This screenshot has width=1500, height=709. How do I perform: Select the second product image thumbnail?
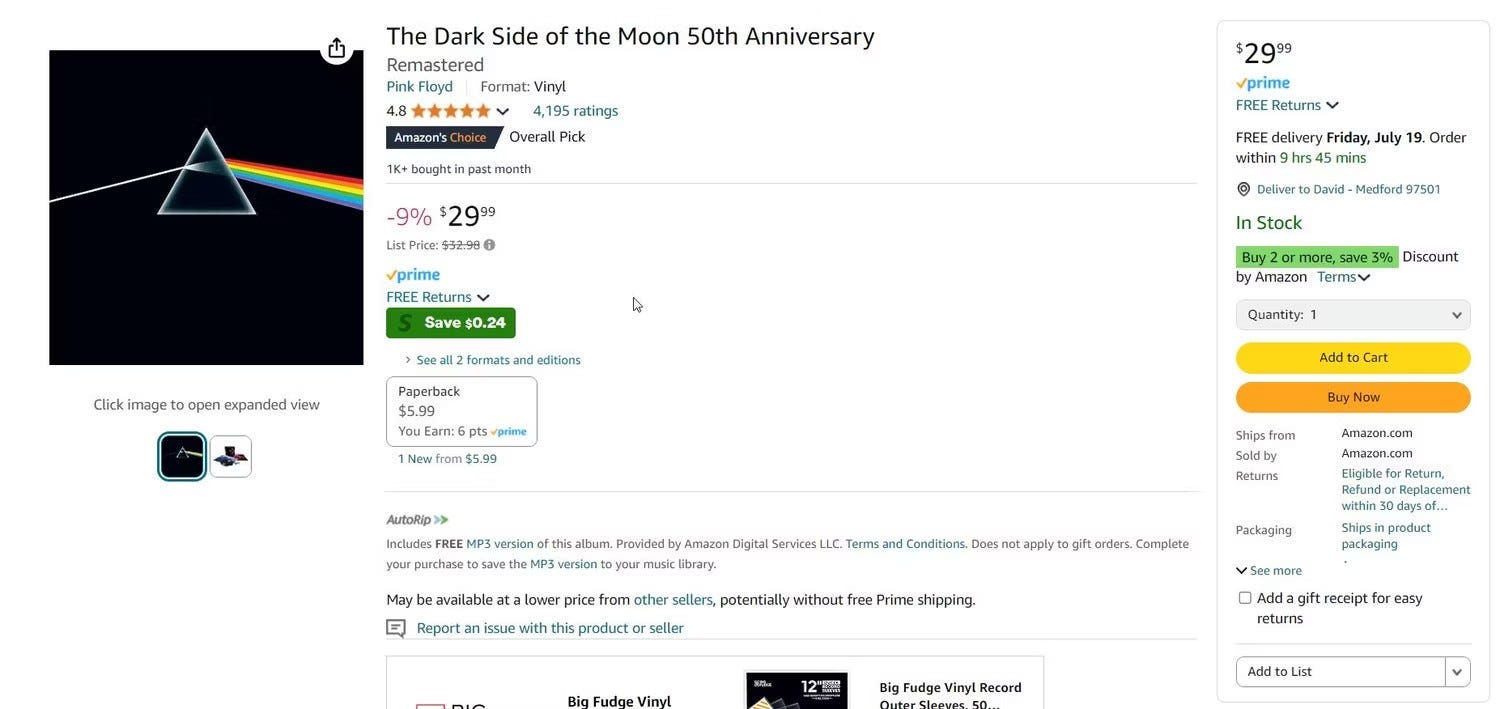click(231, 457)
